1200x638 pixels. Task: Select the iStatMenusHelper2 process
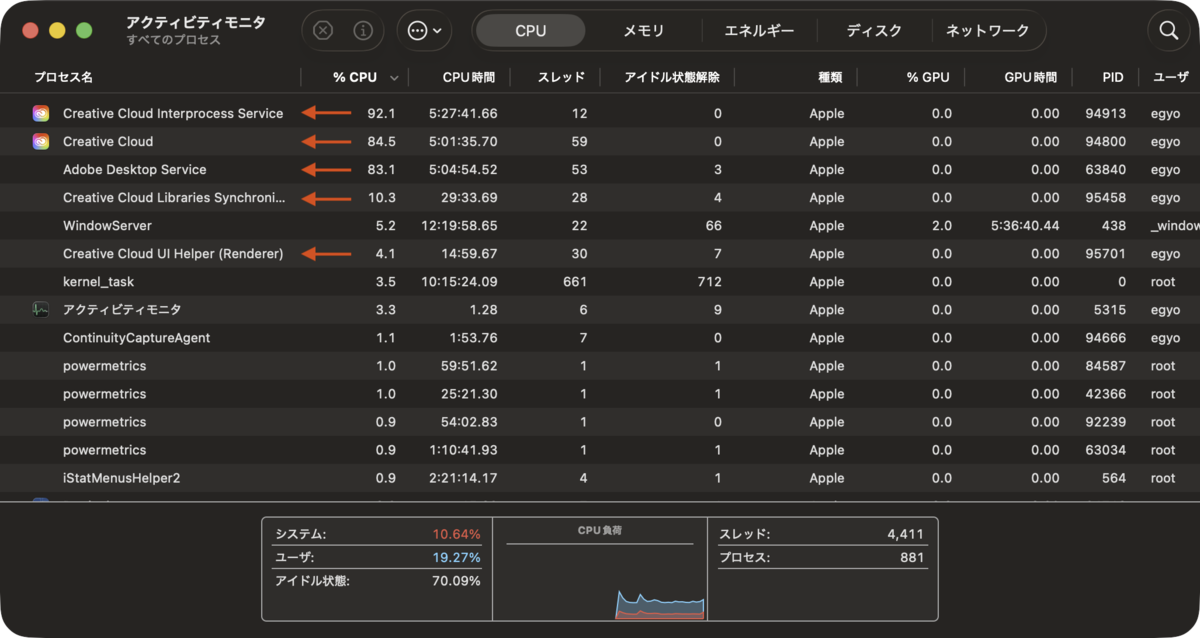point(121,477)
